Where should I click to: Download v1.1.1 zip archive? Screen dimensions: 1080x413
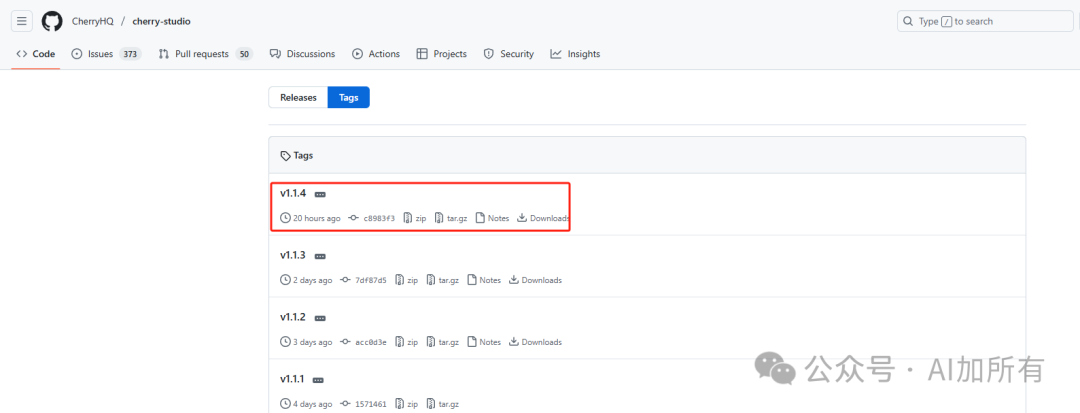(406, 404)
